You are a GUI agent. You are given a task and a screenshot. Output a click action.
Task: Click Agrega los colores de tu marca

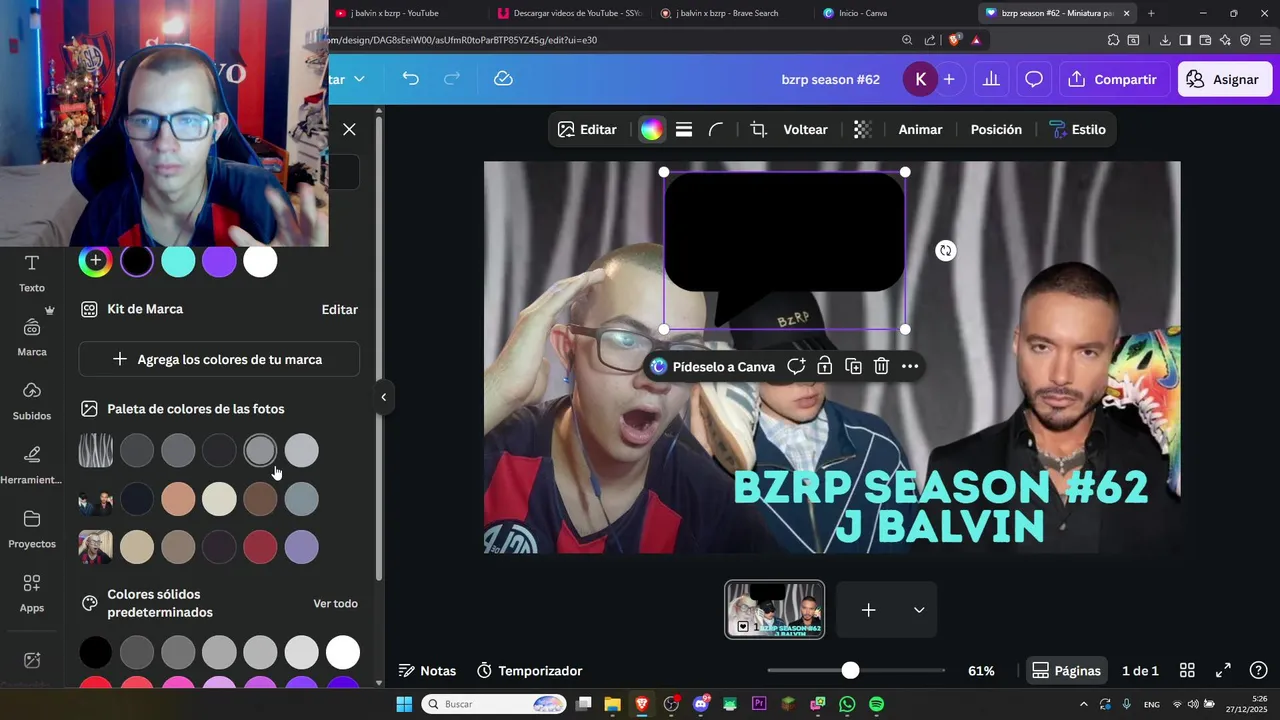pyautogui.click(x=219, y=359)
